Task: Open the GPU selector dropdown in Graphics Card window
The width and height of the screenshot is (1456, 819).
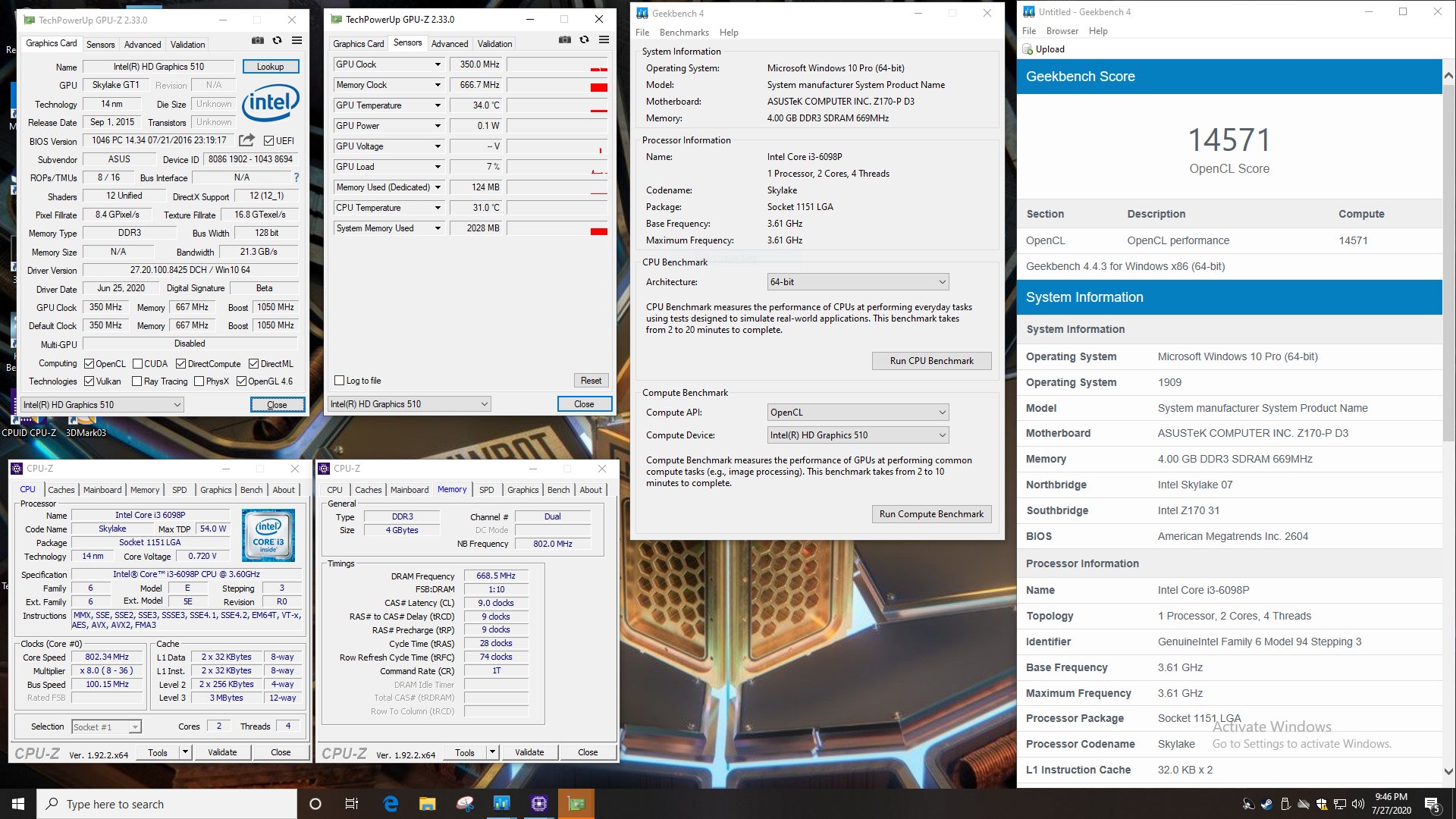Action: 102,405
